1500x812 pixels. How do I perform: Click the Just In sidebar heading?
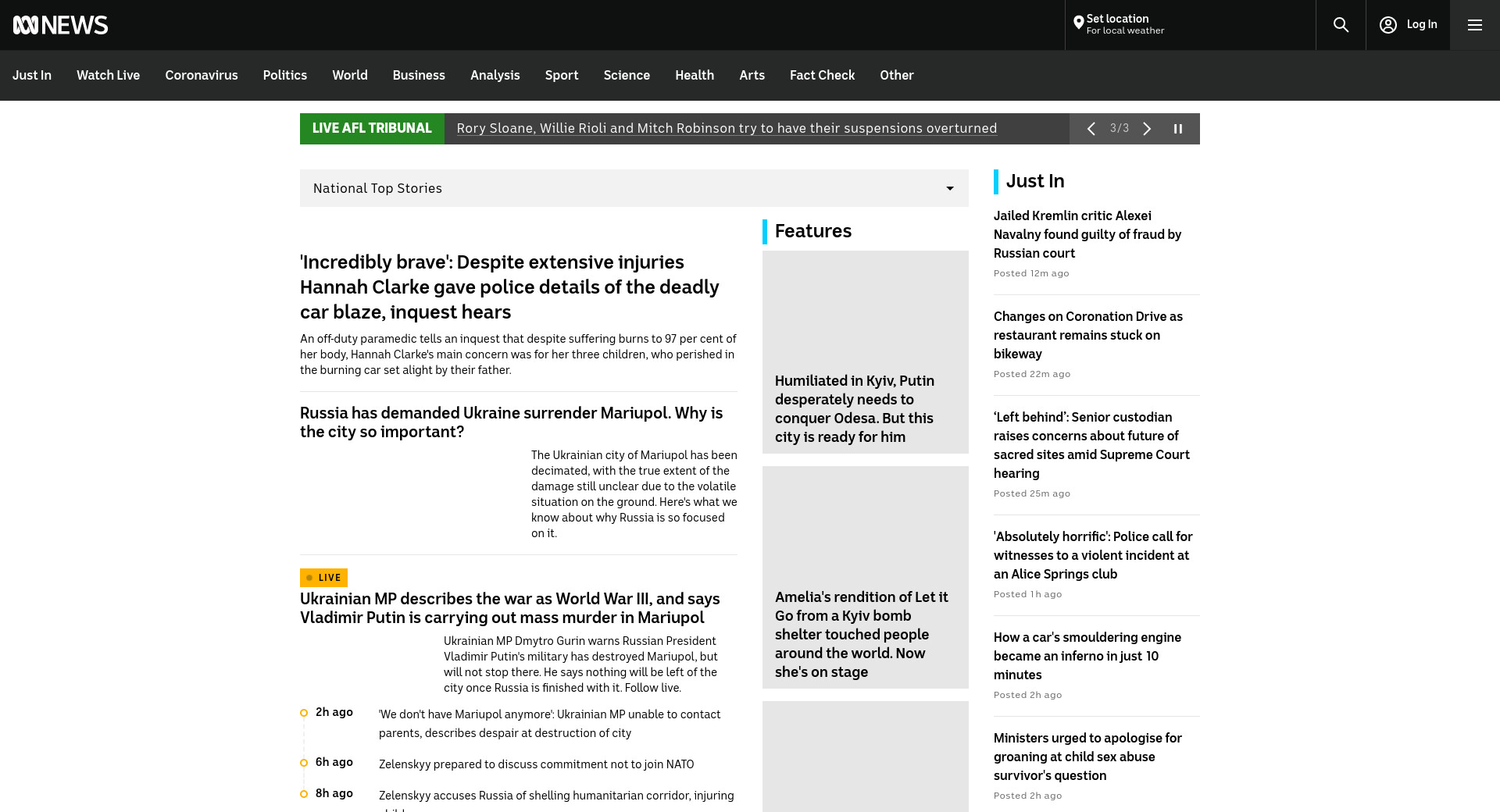[x=1034, y=181]
